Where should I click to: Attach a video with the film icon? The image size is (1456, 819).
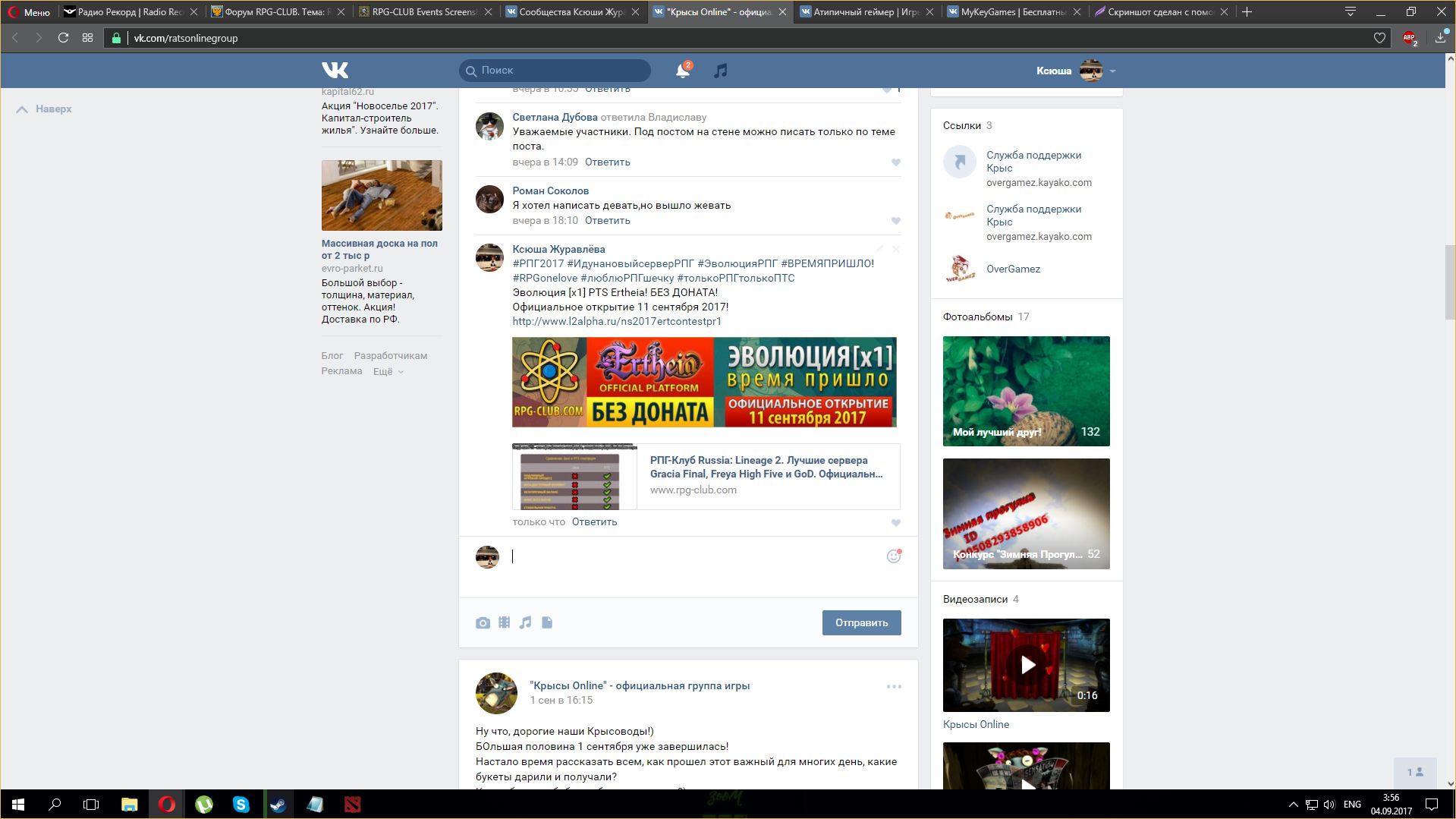pos(504,622)
